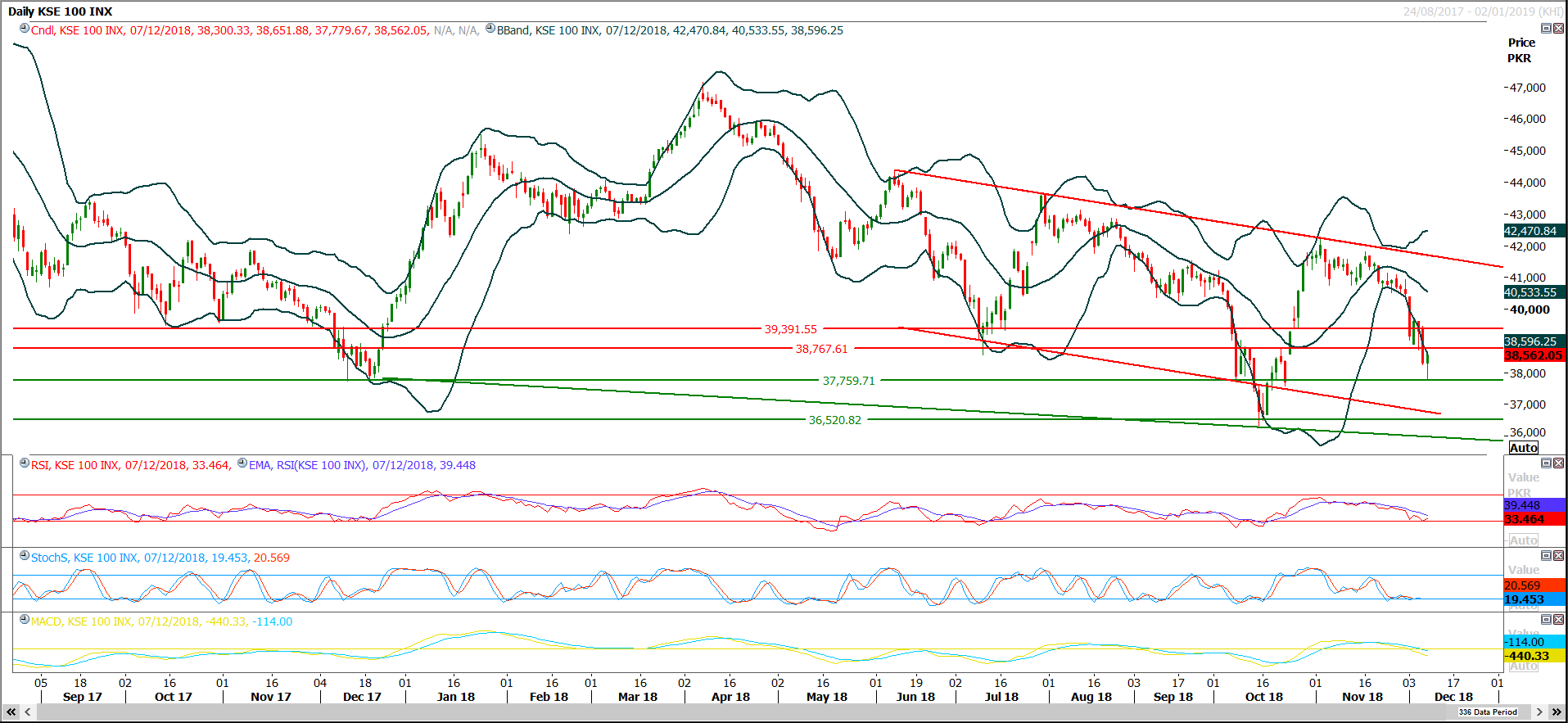Close the RSI indicator pane
Screen dimensions: 1568x723
click(1558, 463)
